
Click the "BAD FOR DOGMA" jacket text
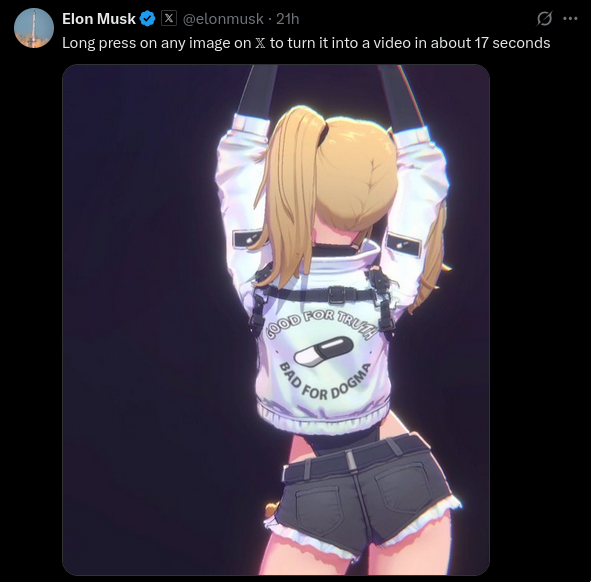click(x=325, y=381)
